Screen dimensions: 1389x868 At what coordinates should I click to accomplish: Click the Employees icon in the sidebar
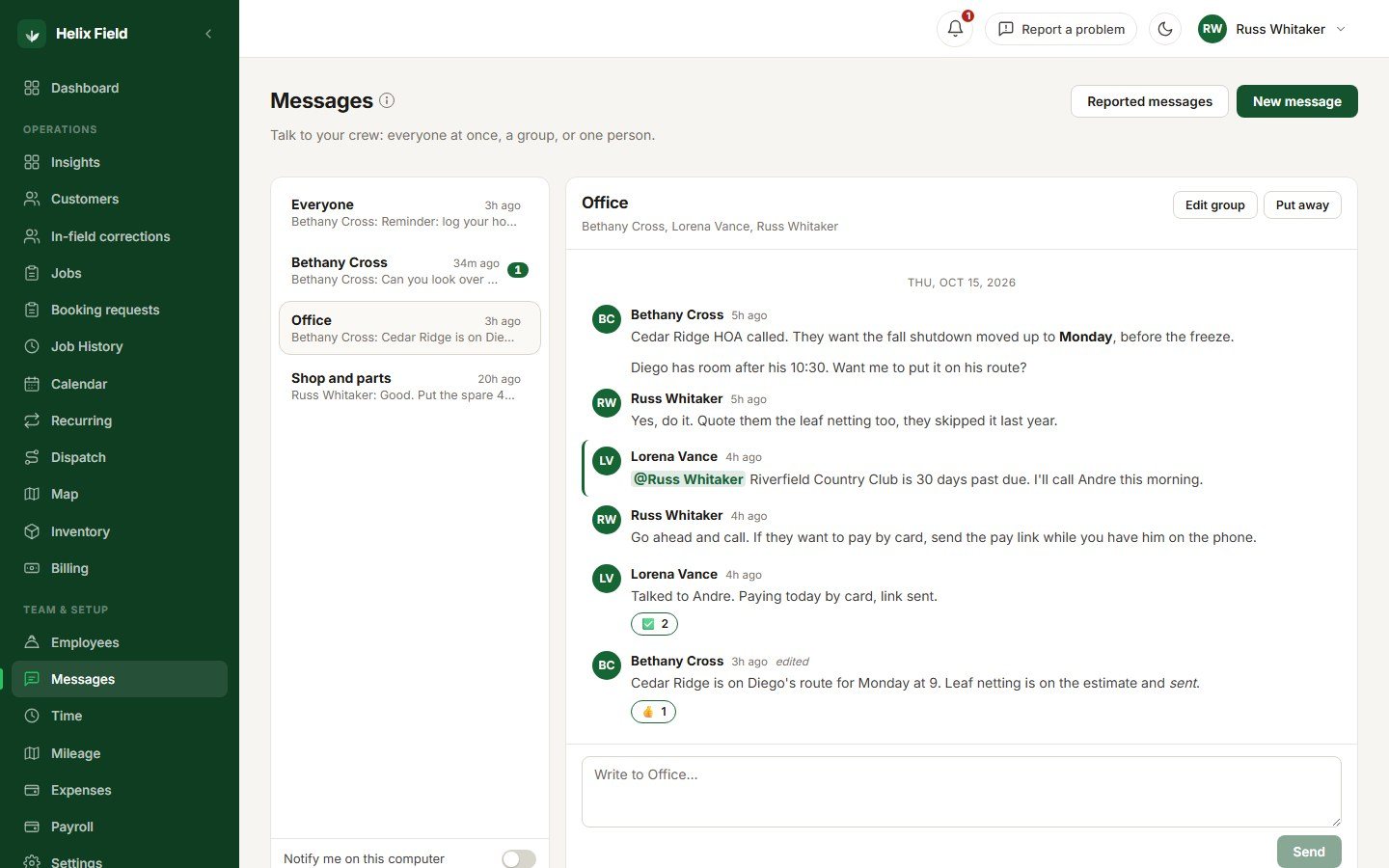point(32,642)
